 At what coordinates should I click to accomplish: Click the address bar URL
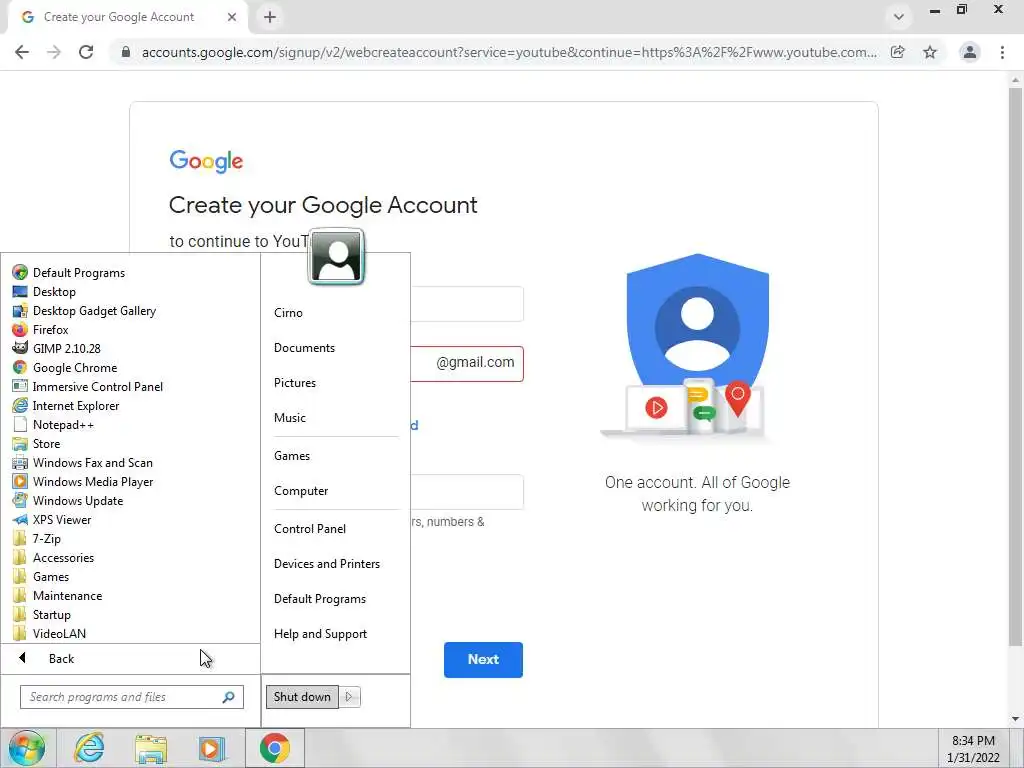click(x=509, y=52)
